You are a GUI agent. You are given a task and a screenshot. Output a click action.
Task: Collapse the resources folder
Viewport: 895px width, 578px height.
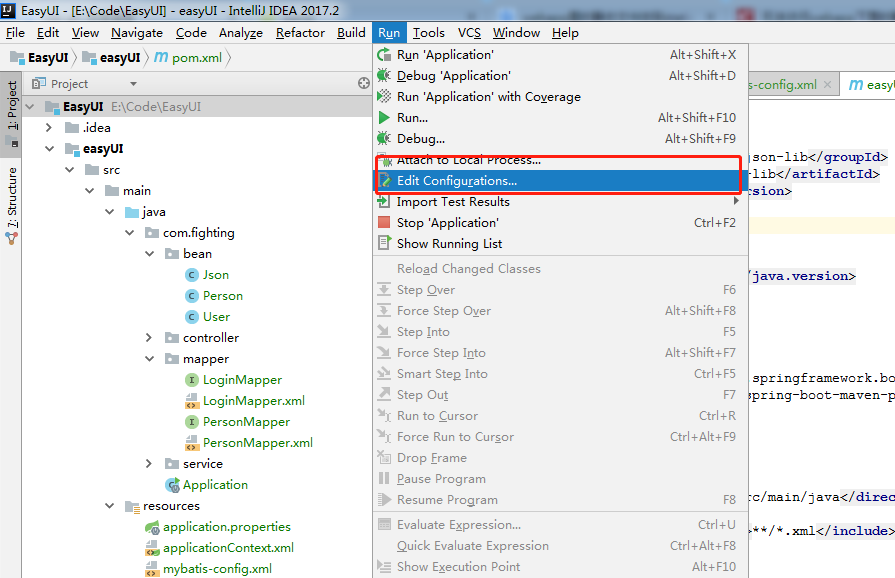(110, 506)
